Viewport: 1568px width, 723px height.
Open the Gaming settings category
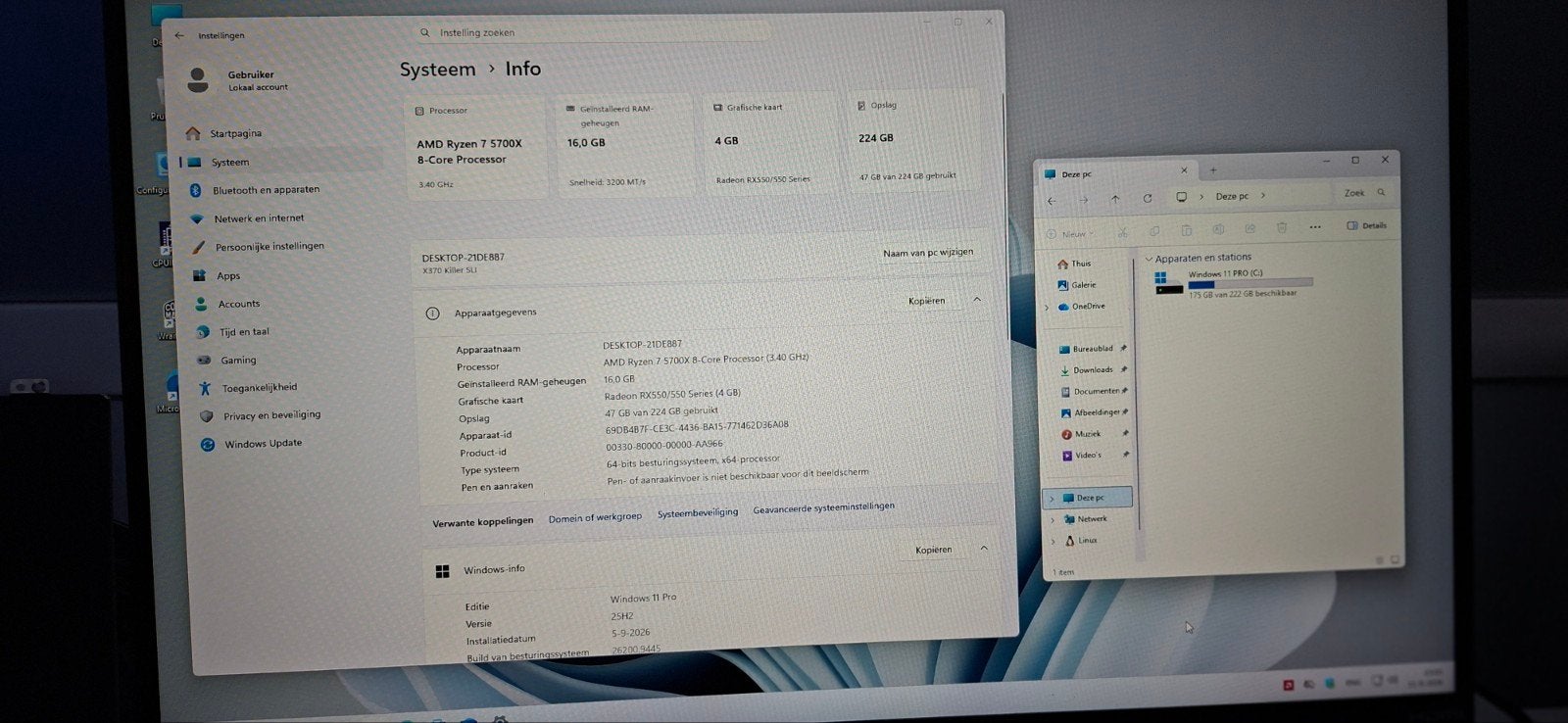point(238,361)
